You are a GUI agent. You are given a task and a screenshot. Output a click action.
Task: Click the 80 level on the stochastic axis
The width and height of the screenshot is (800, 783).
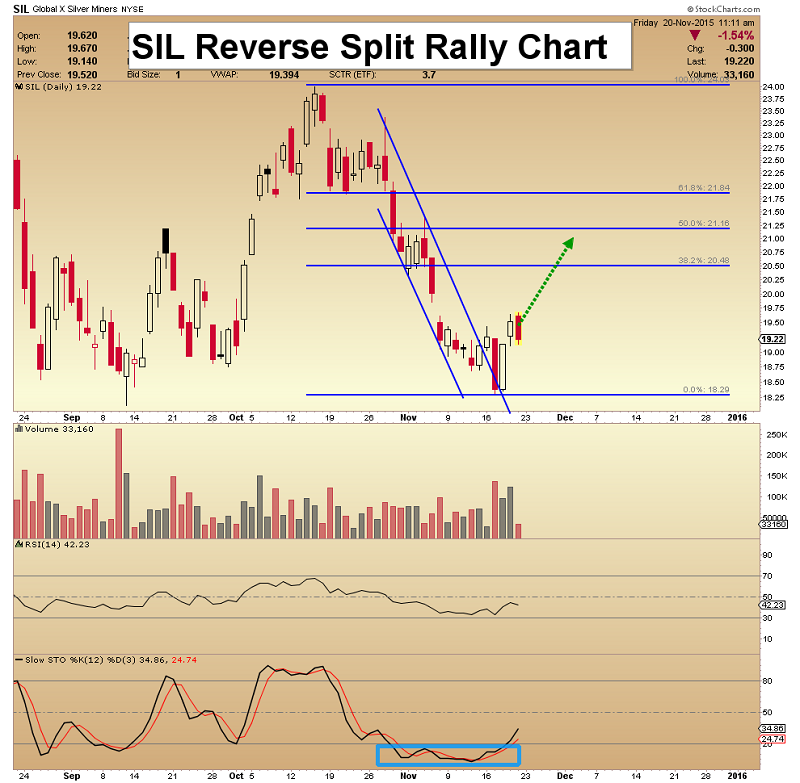[767, 681]
